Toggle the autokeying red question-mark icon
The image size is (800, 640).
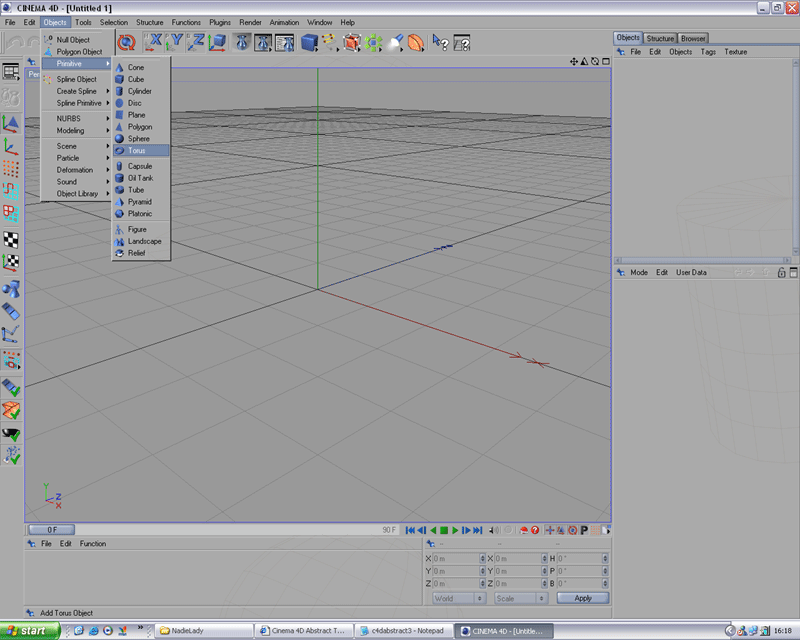pos(535,530)
